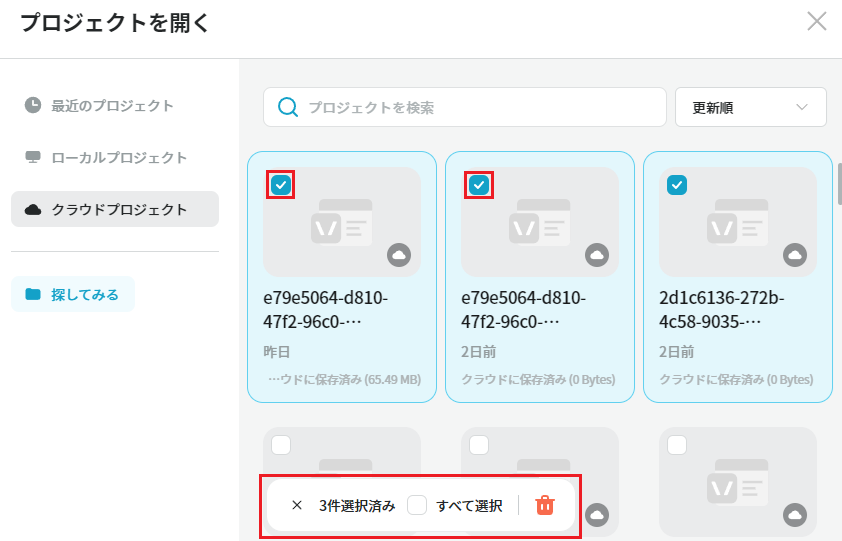Screen dimensions: 842x541
Task: Click the red trash delete icon
Action: pos(545,506)
